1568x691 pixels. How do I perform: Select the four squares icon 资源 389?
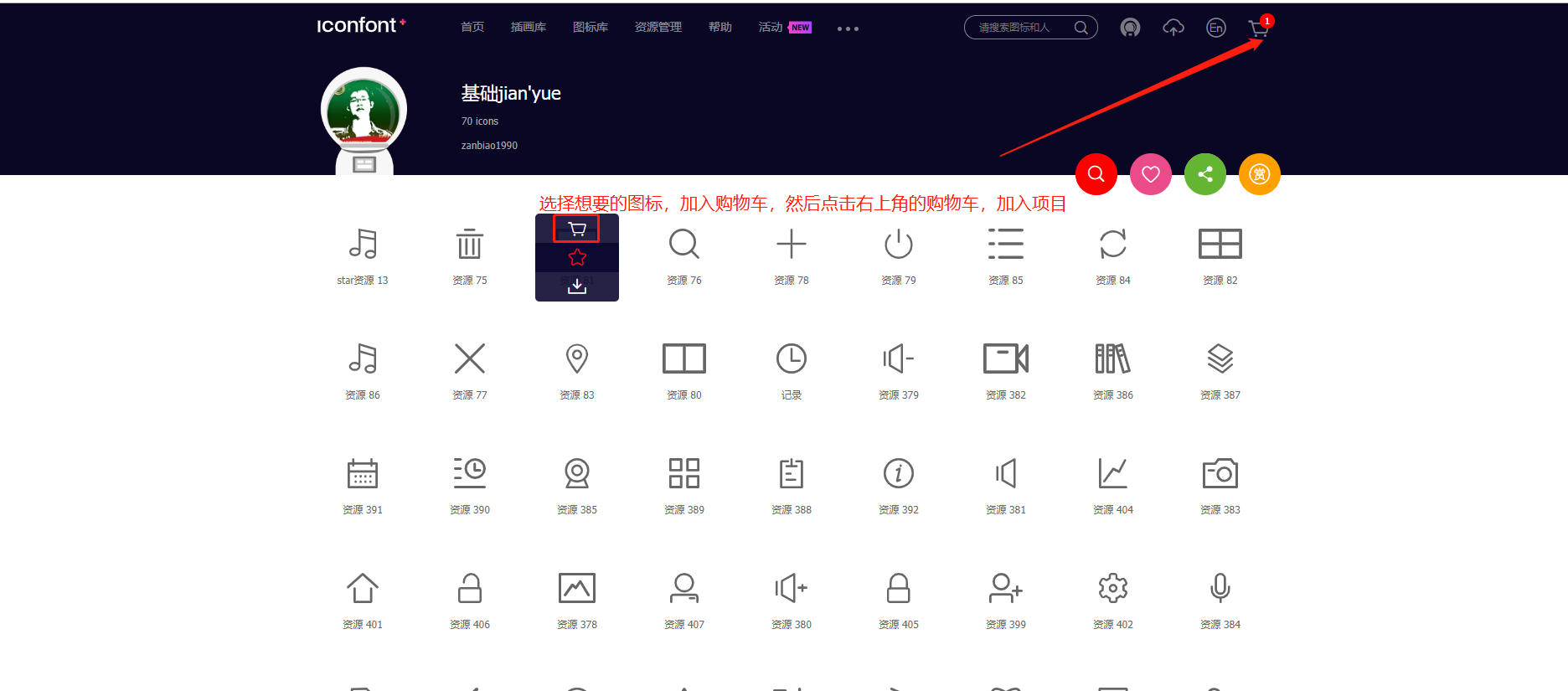[684, 473]
